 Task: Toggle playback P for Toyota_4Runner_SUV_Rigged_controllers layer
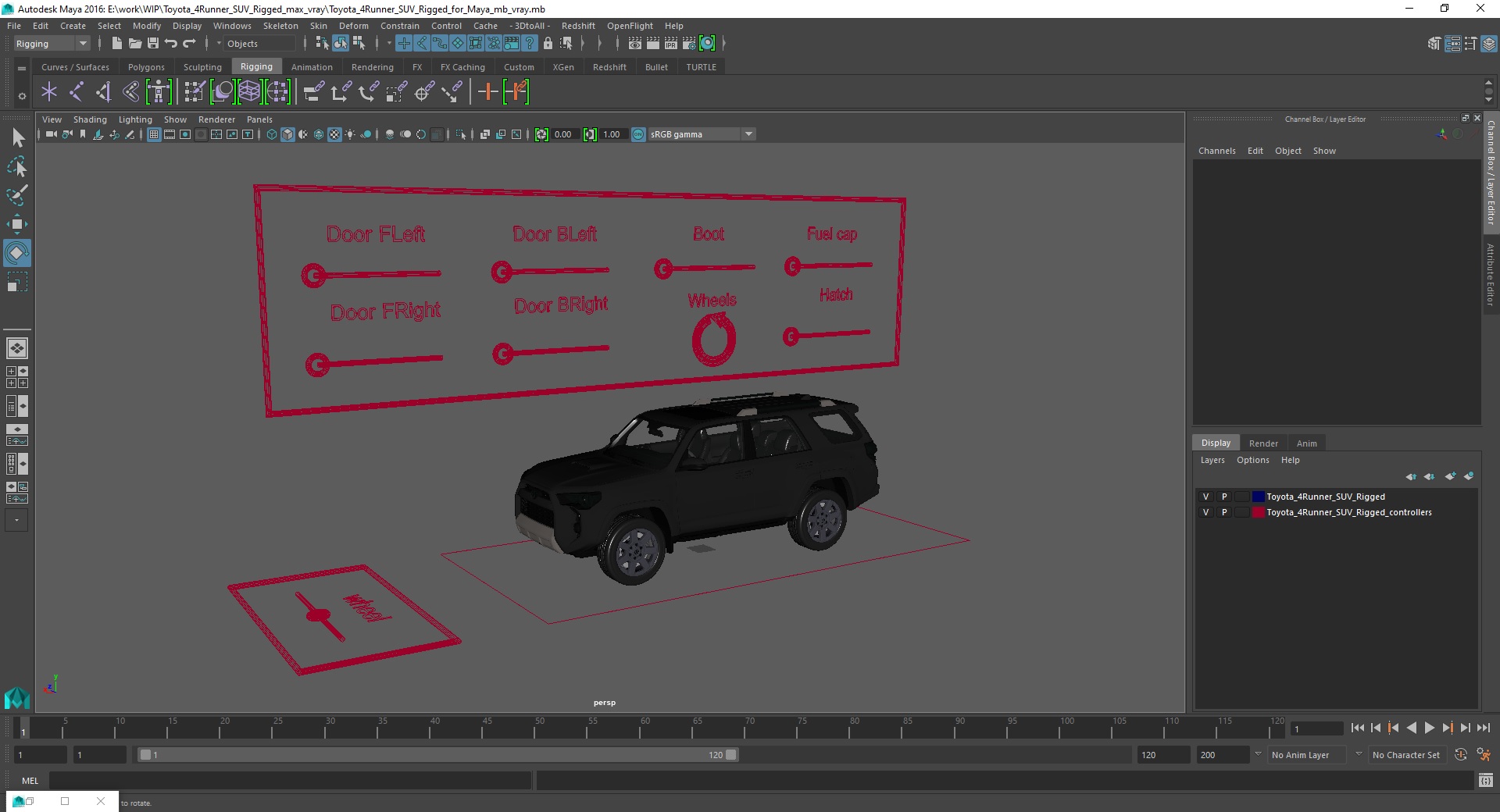tap(1224, 512)
